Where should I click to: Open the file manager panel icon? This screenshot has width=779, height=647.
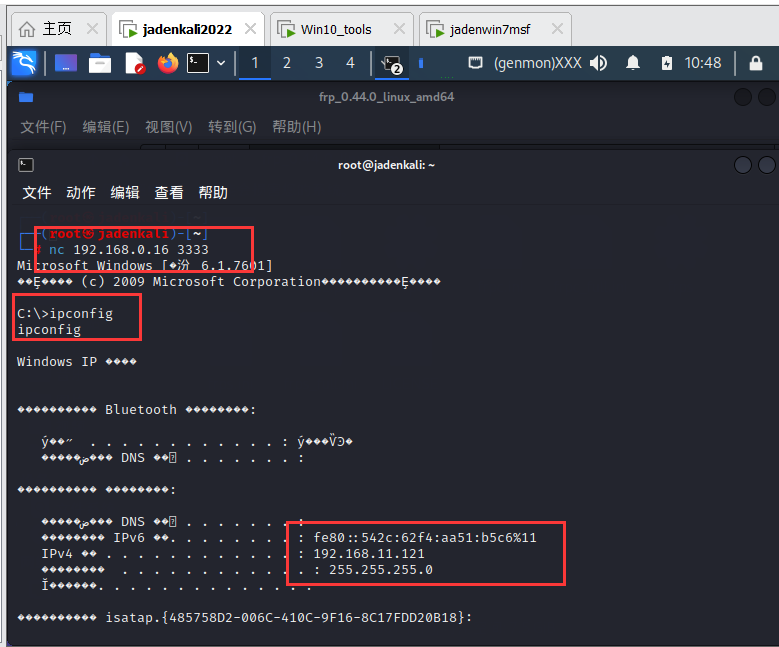[x=100, y=63]
